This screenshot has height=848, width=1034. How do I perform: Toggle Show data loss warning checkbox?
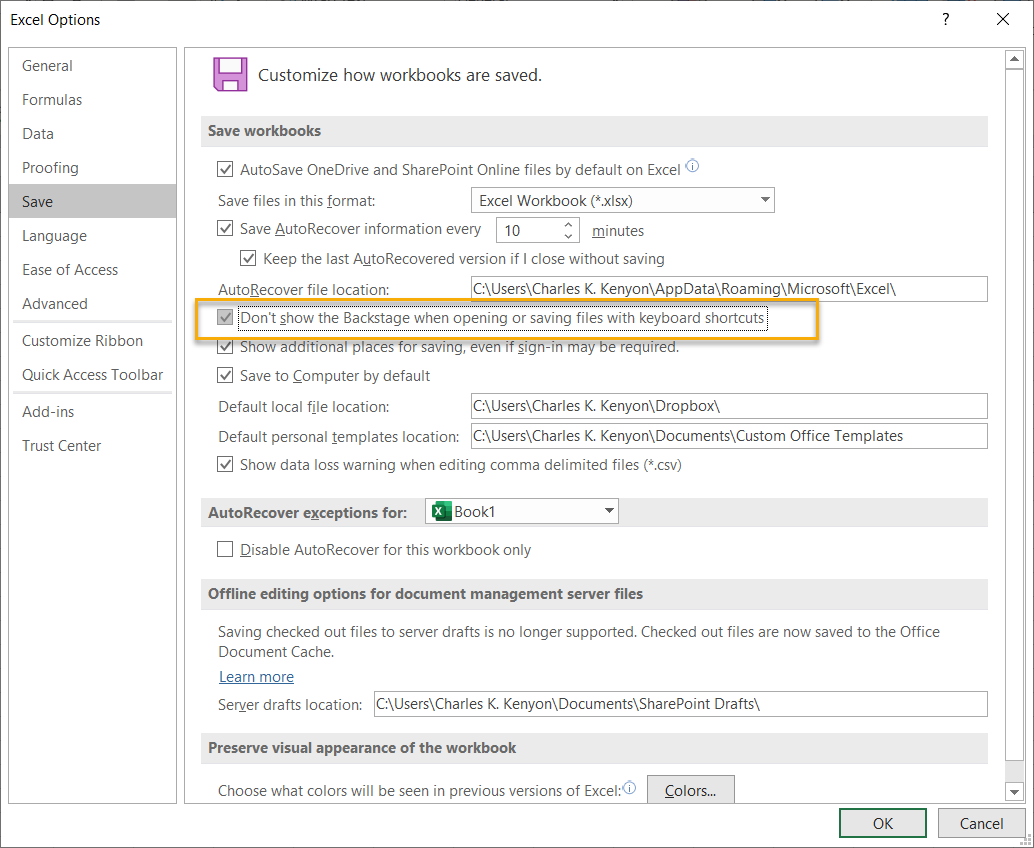click(225, 465)
